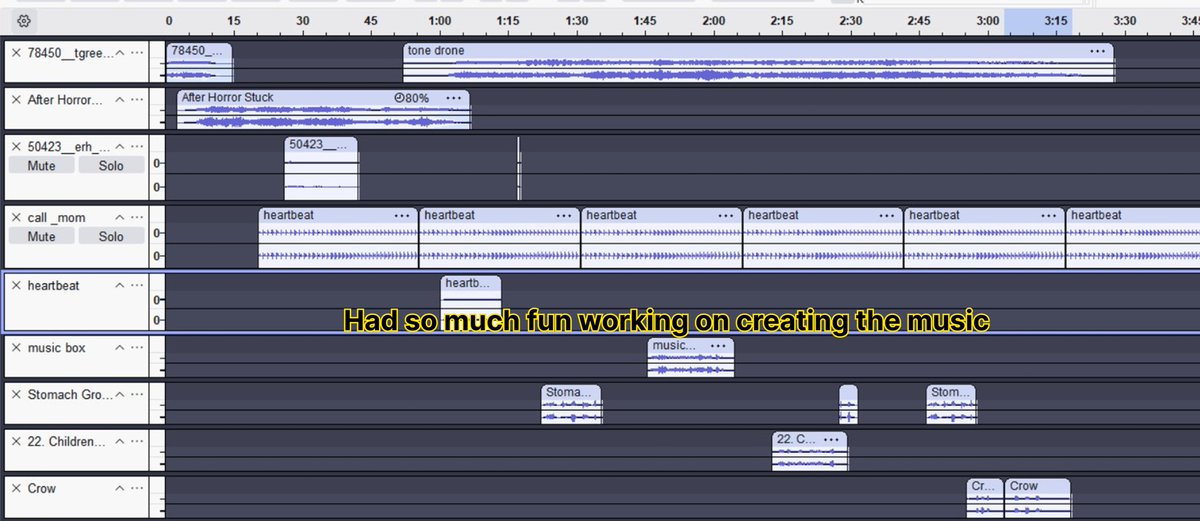Image resolution: width=1200 pixels, height=521 pixels.
Task: Open the call _mom track's three-dot menu
Action: (x=137, y=218)
